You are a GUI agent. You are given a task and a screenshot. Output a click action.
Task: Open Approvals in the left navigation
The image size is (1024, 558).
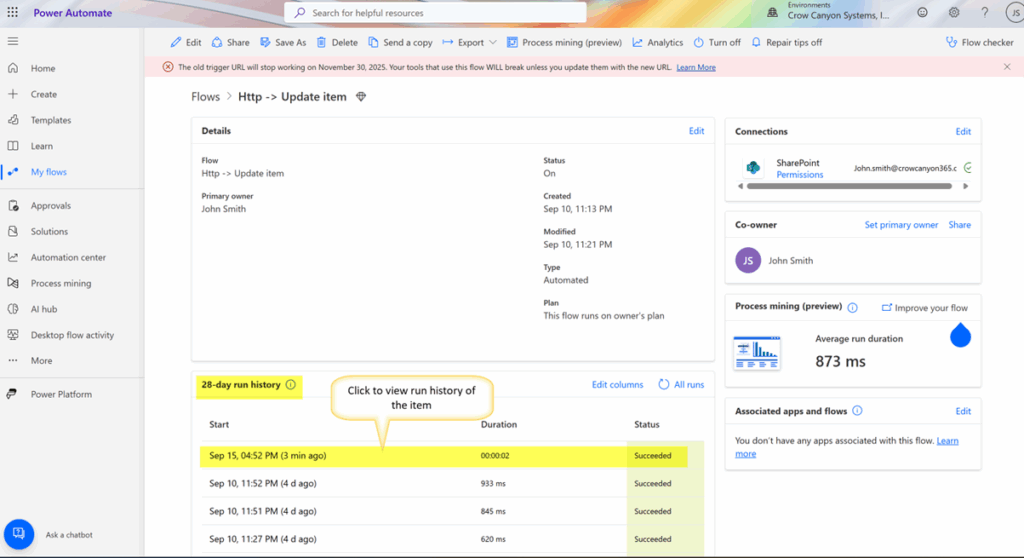coord(50,206)
